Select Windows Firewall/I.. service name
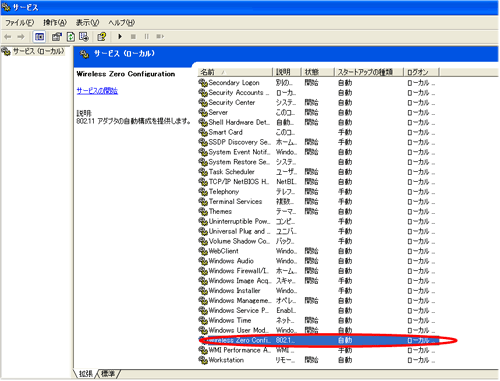This screenshot has height=381, width=500. tap(239, 271)
